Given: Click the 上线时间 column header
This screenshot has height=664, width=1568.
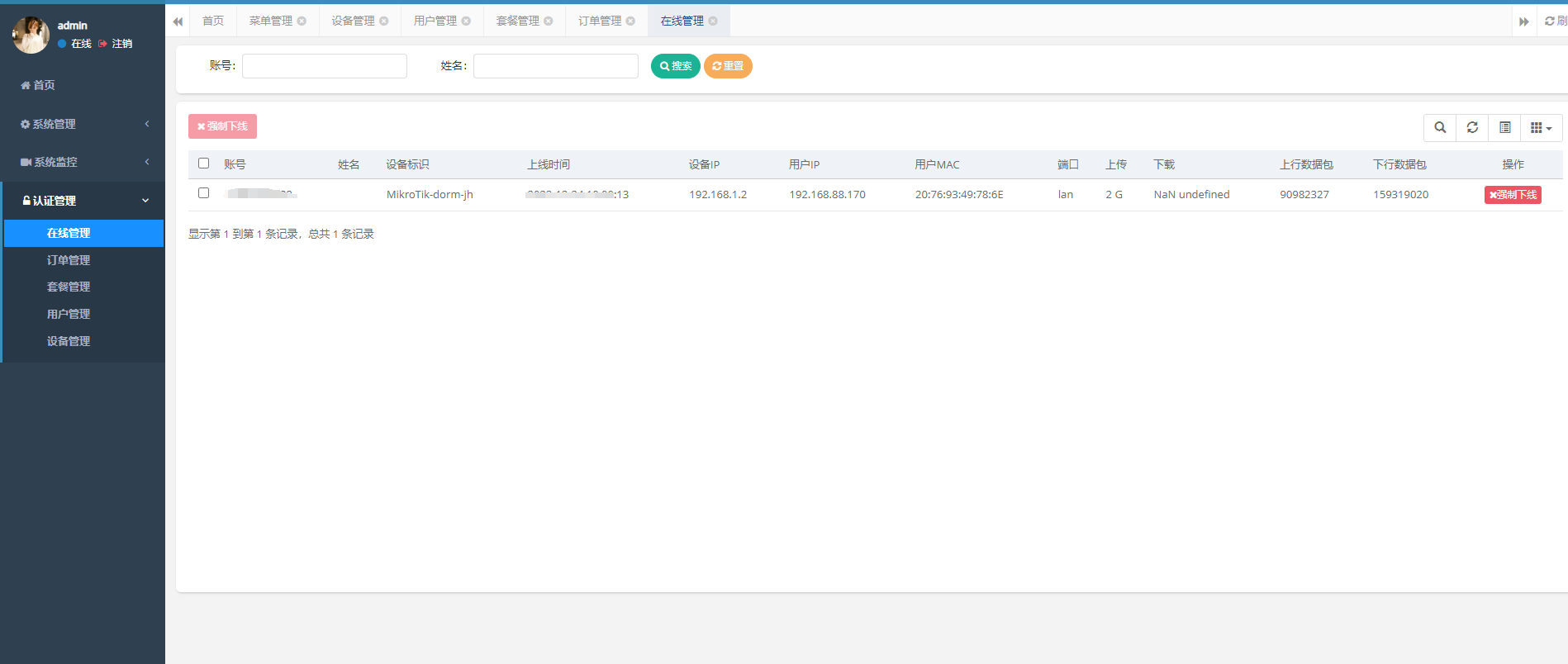Looking at the screenshot, I should pyautogui.click(x=549, y=164).
